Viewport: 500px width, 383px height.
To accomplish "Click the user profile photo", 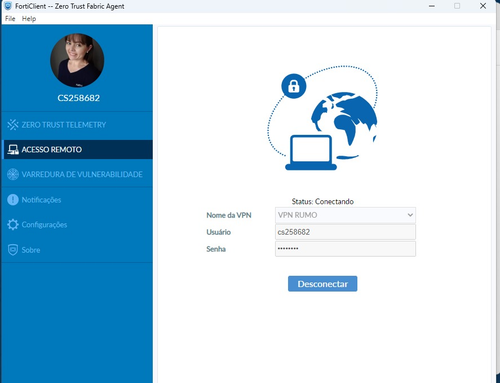I will click(77, 60).
